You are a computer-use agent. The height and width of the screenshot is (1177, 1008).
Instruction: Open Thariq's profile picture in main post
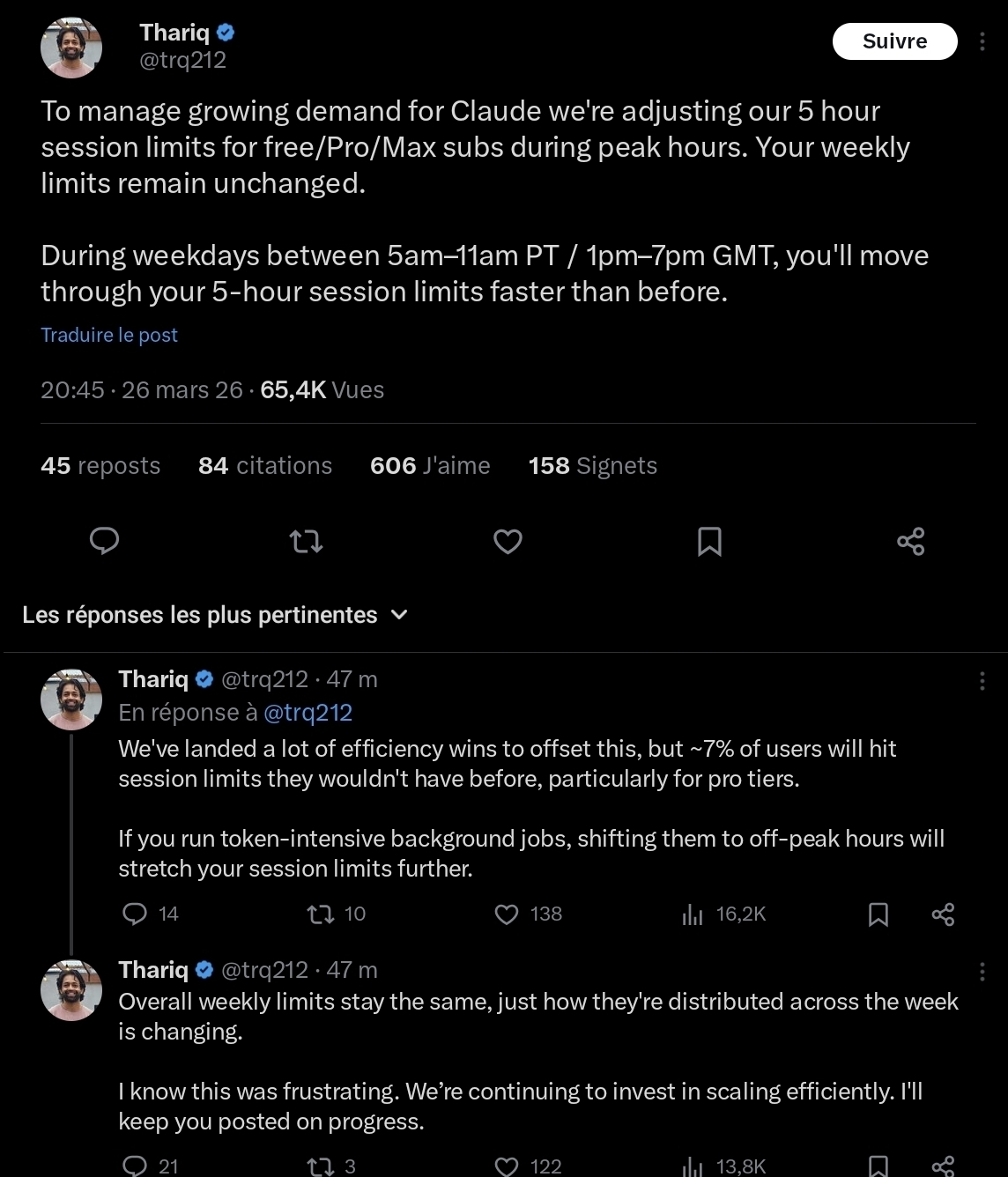point(71,48)
